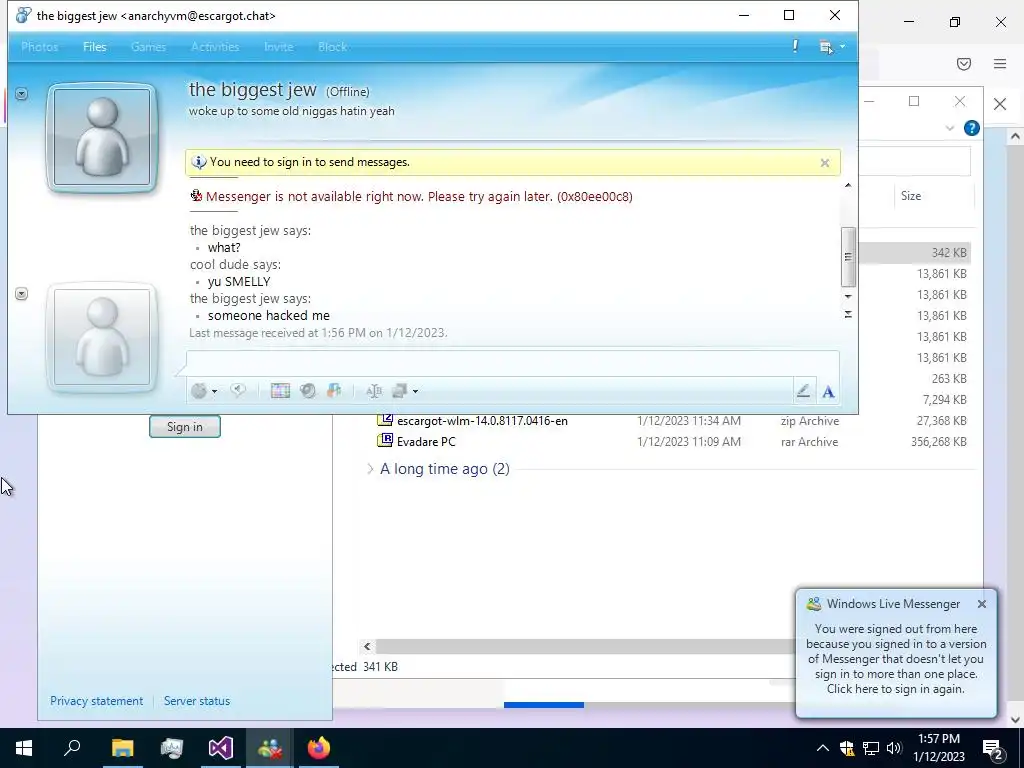Click the red Messenger unavailable error icon
This screenshot has width=1024, height=768.
(x=196, y=195)
